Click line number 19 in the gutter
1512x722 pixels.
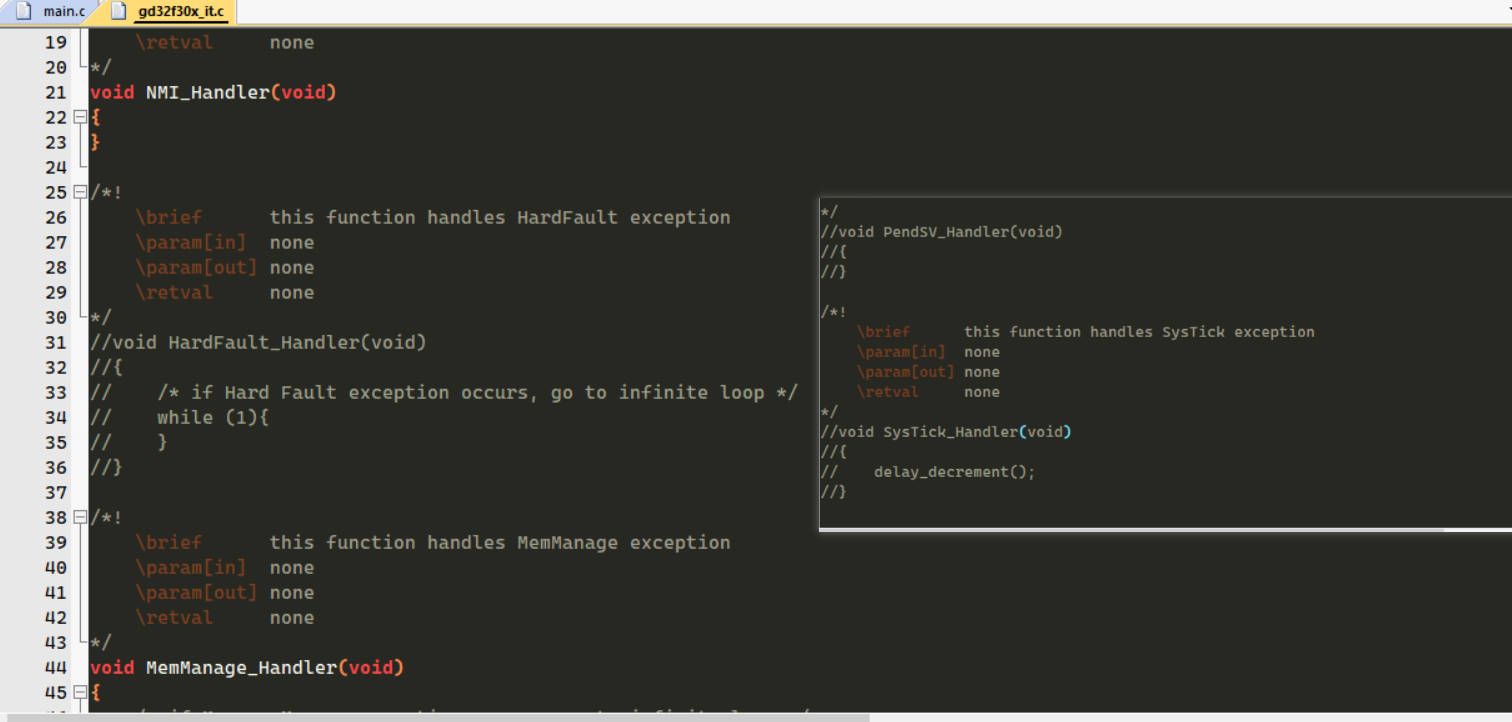pyautogui.click(x=56, y=42)
